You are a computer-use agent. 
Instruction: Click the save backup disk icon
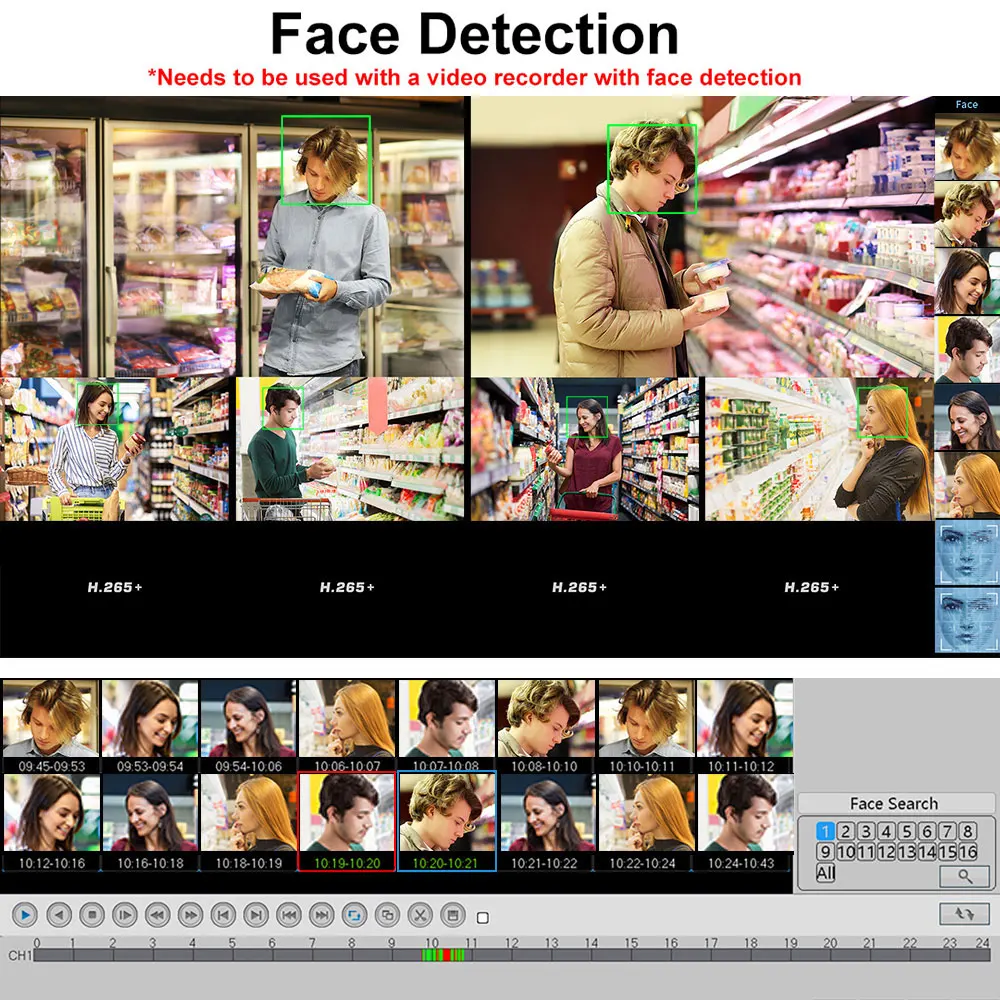pyautogui.click(x=453, y=915)
